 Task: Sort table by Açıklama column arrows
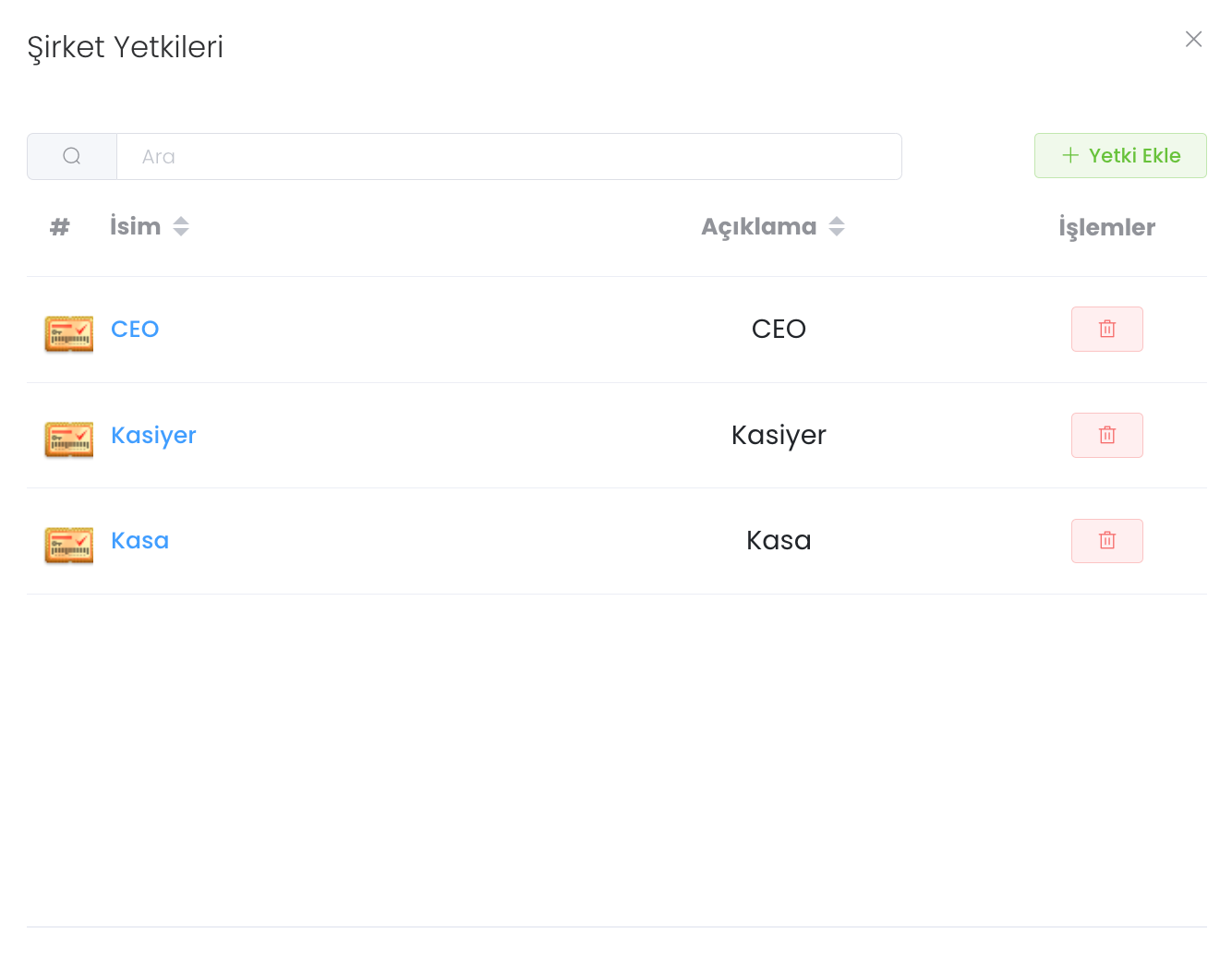[837, 226]
